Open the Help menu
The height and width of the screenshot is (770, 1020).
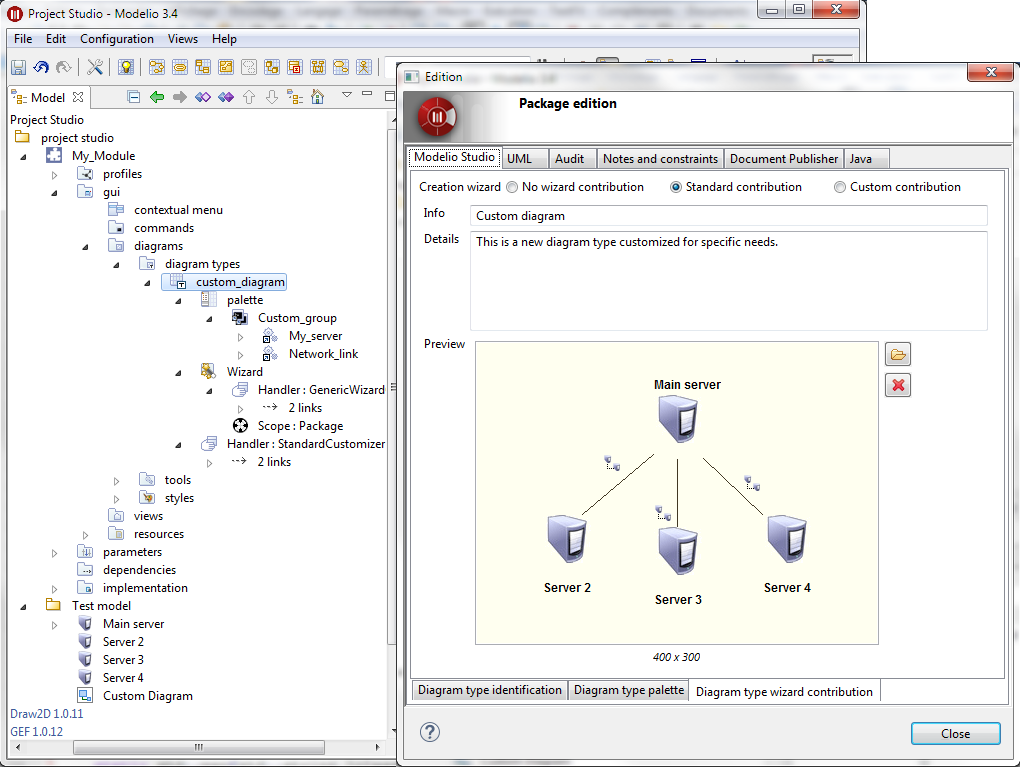(x=224, y=39)
